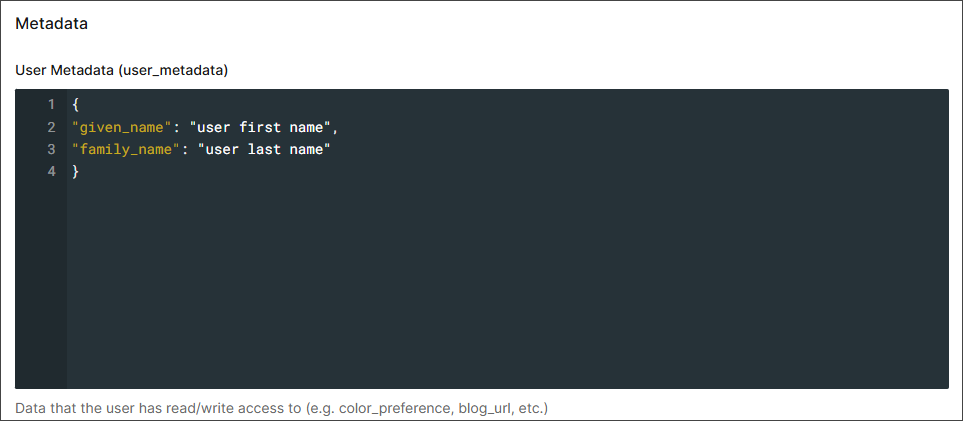Viewport: 963px width, 421px height.
Task: Click the empty area of the code editor
Action: click(507, 283)
